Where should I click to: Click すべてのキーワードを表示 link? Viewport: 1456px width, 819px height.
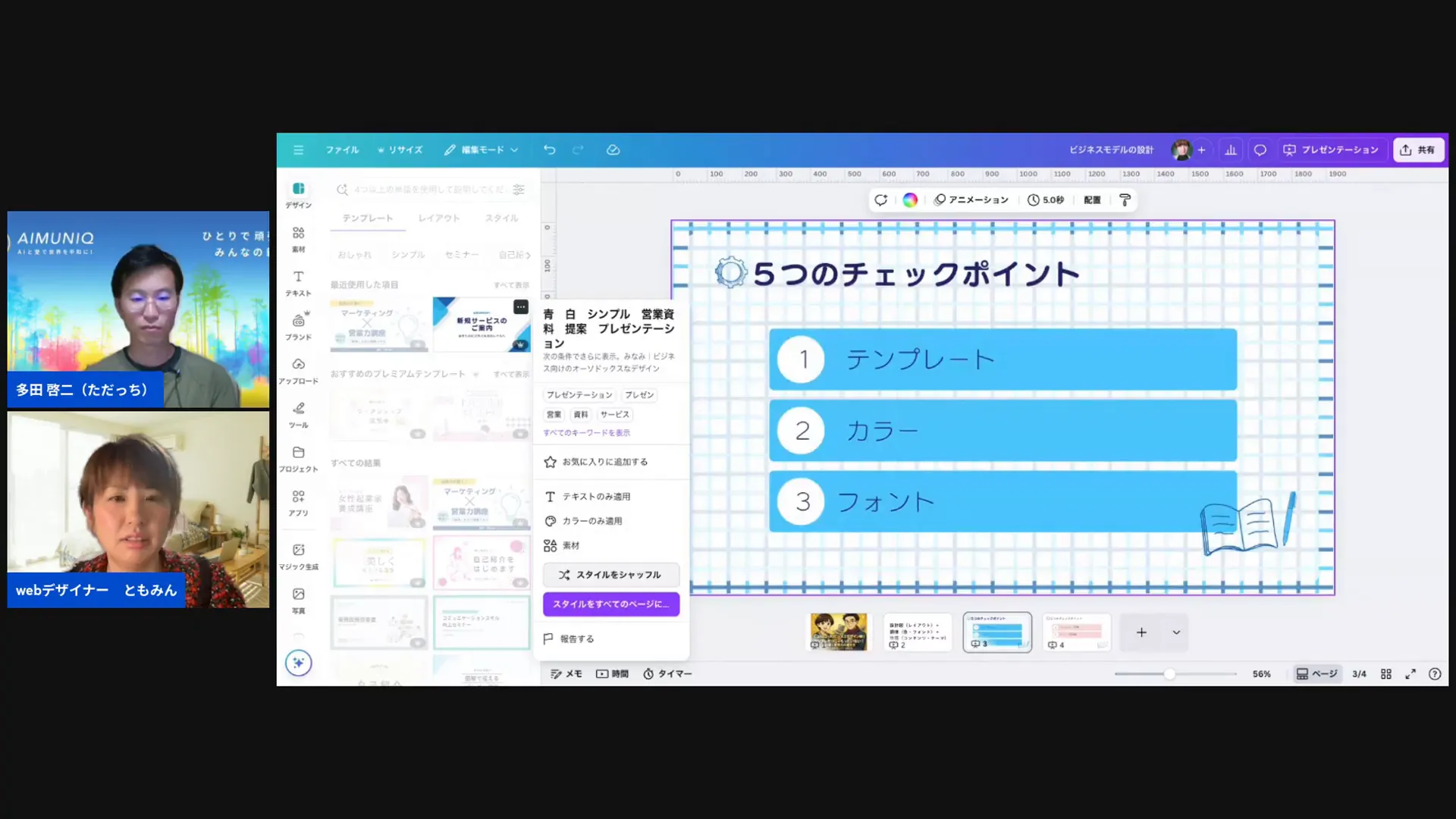click(x=586, y=433)
